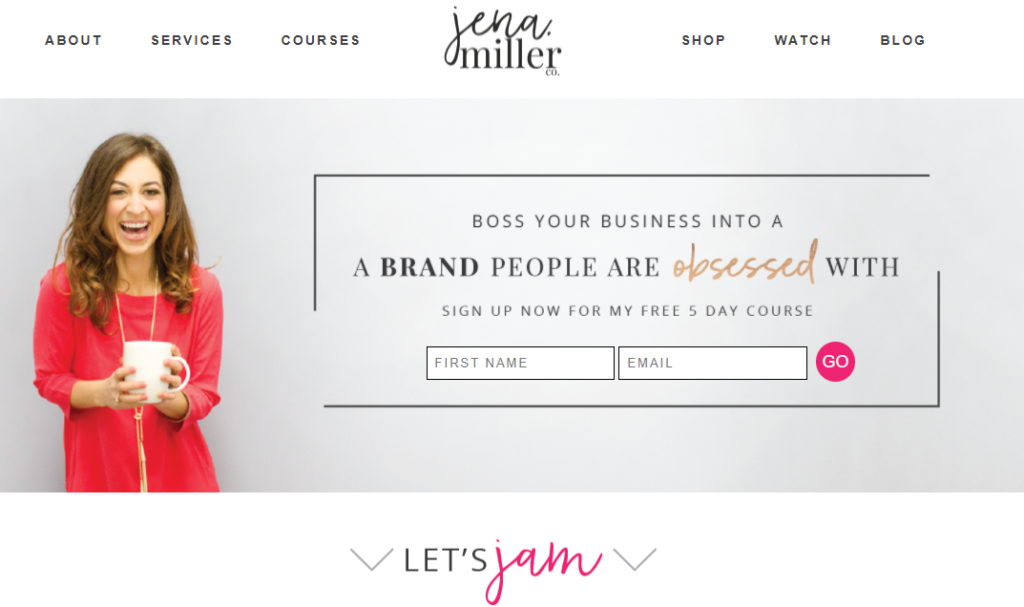
Task: Click the white coffee mug in the photo
Action: coord(154,370)
